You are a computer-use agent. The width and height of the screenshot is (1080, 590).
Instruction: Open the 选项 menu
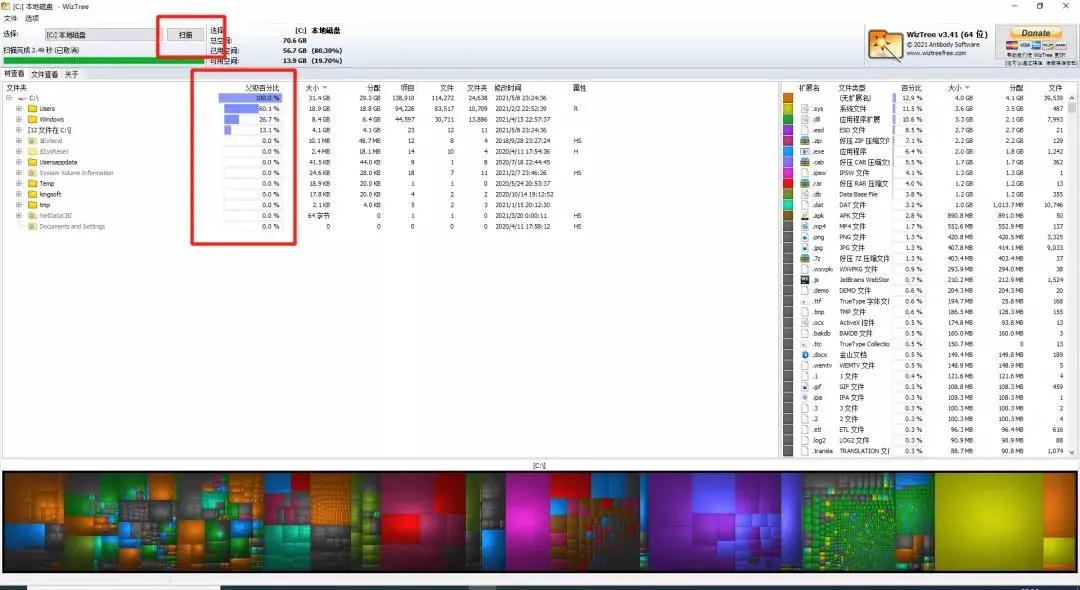(x=33, y=18)
